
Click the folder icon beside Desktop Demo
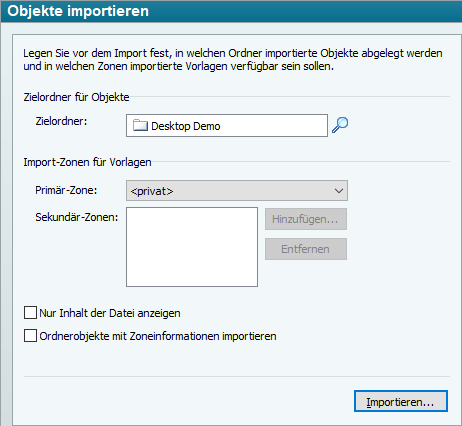coord(140,126)
